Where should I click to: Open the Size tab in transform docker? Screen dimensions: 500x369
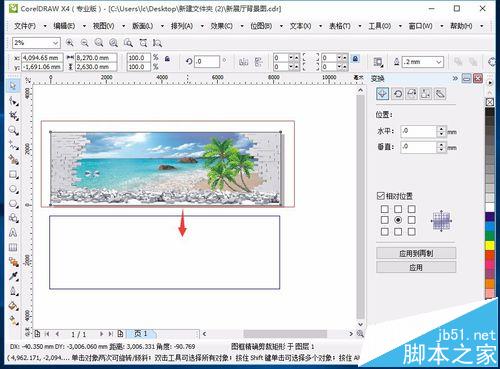(426, 94)
